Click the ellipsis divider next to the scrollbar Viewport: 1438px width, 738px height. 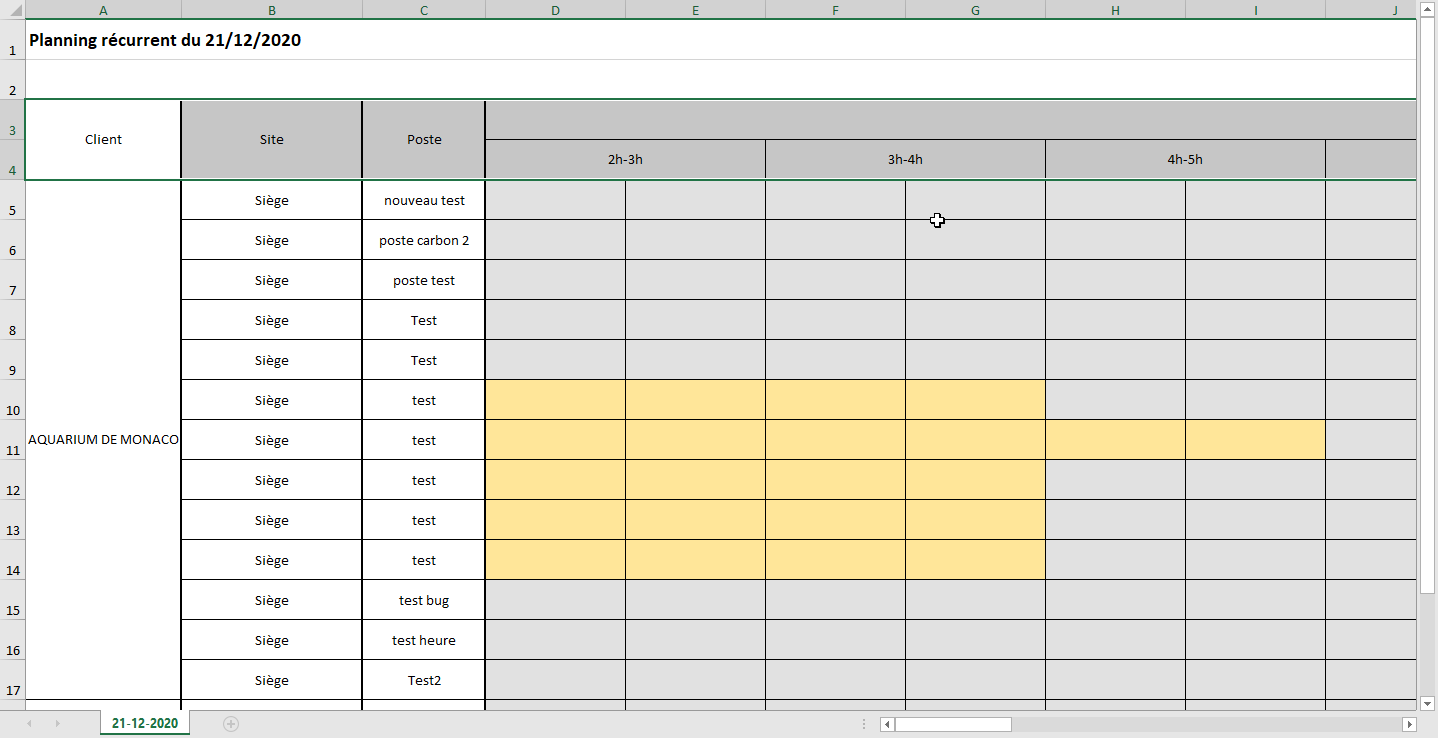click(x=864, y=724)
